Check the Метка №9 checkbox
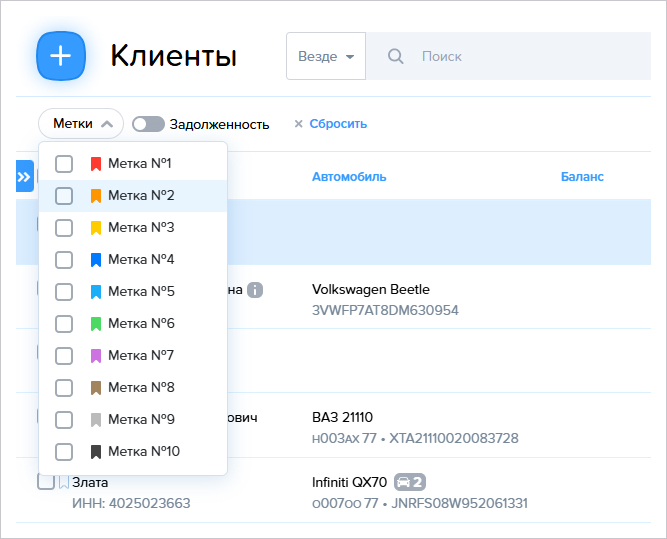667x539 pixels. click(x=64, y=419)
